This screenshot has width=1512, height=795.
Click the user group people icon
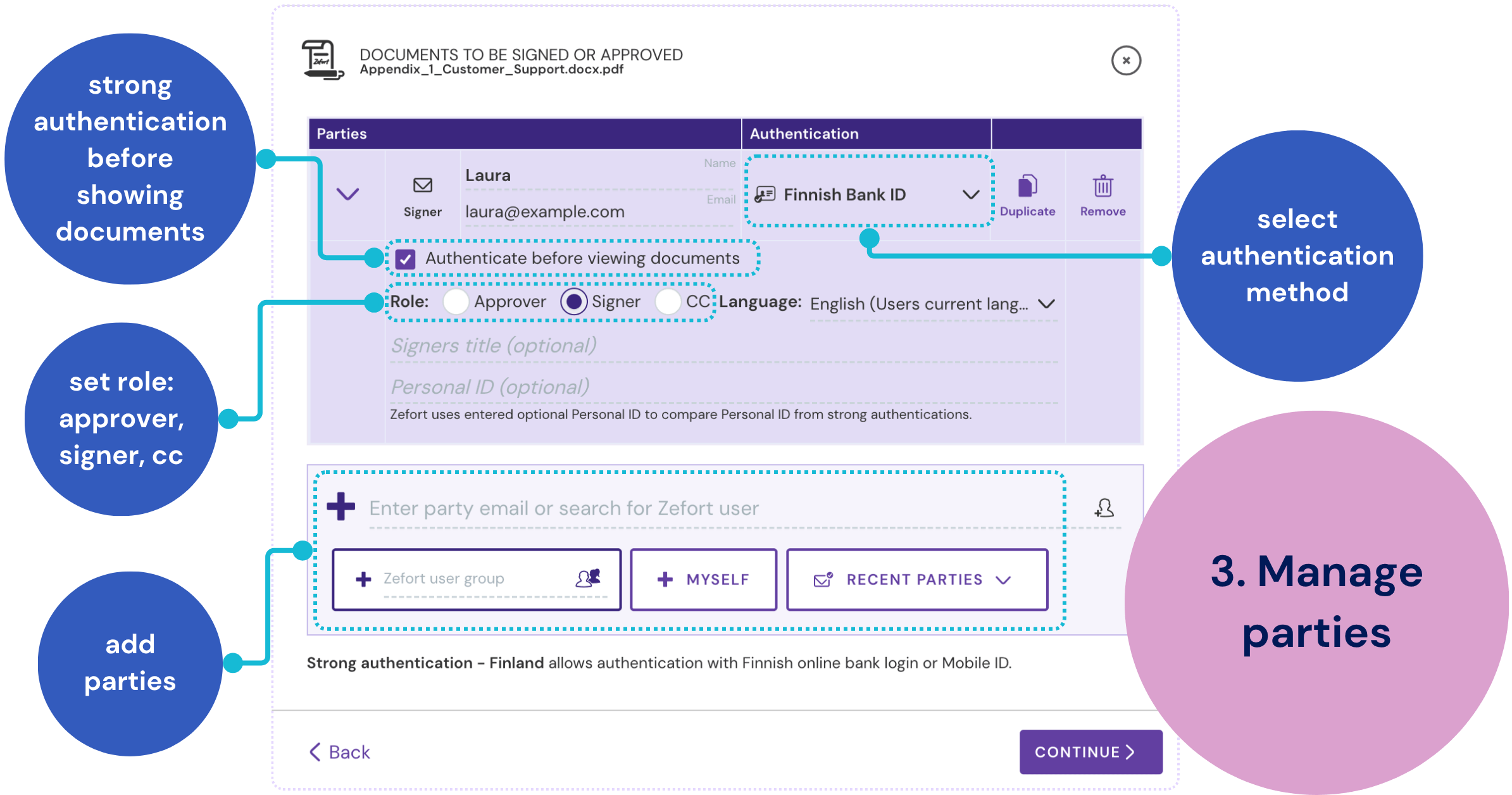[x=588, y=578]
